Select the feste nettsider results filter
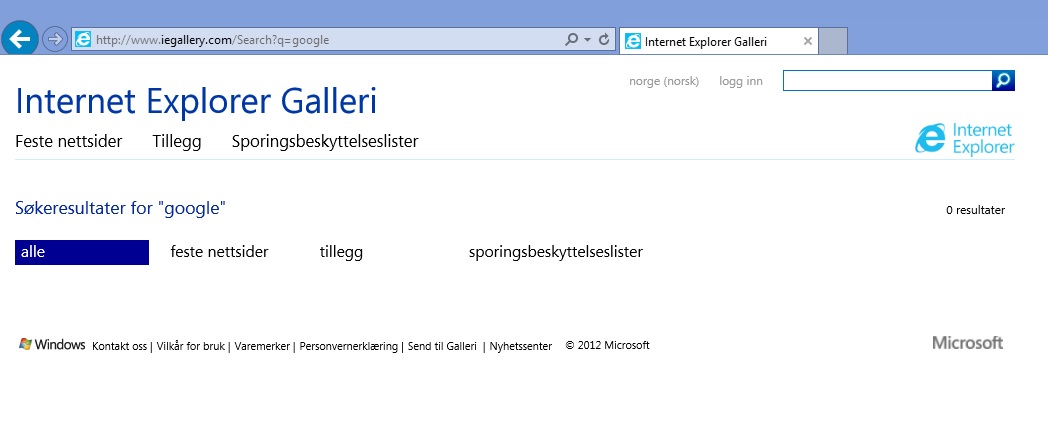Screen dimensions: 1048x436 click(x=219, y=252)
